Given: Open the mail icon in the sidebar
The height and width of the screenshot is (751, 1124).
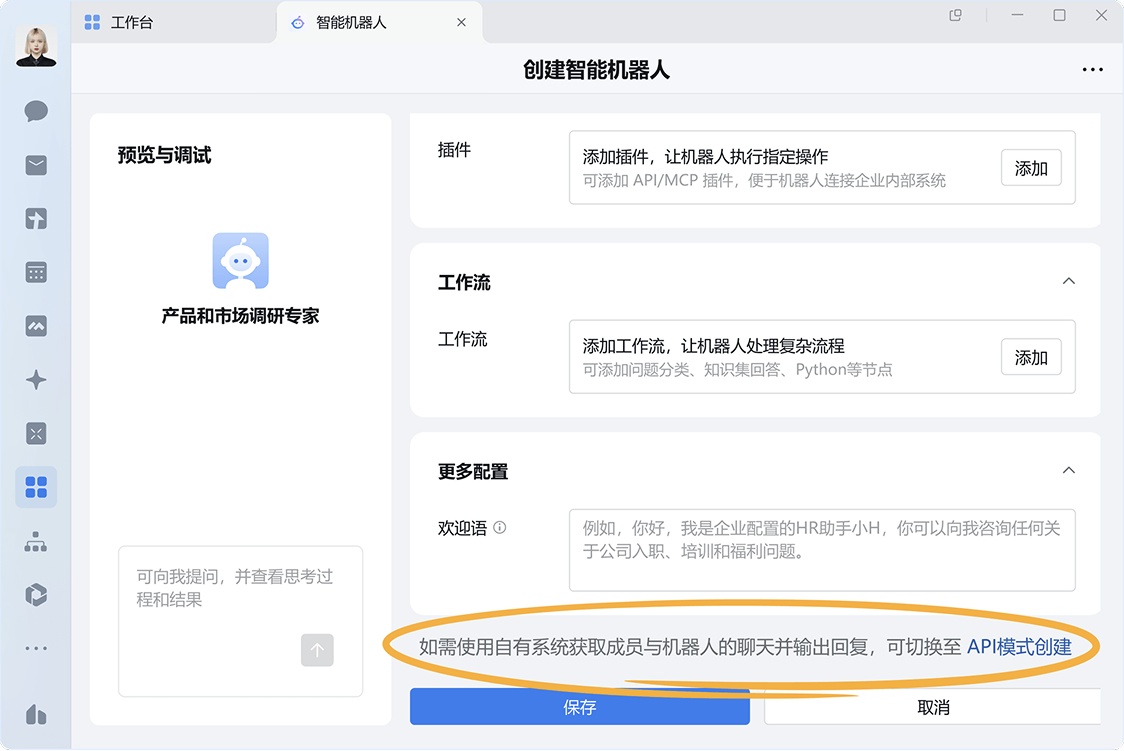Looking at the screenshot, I should [35, 165].
